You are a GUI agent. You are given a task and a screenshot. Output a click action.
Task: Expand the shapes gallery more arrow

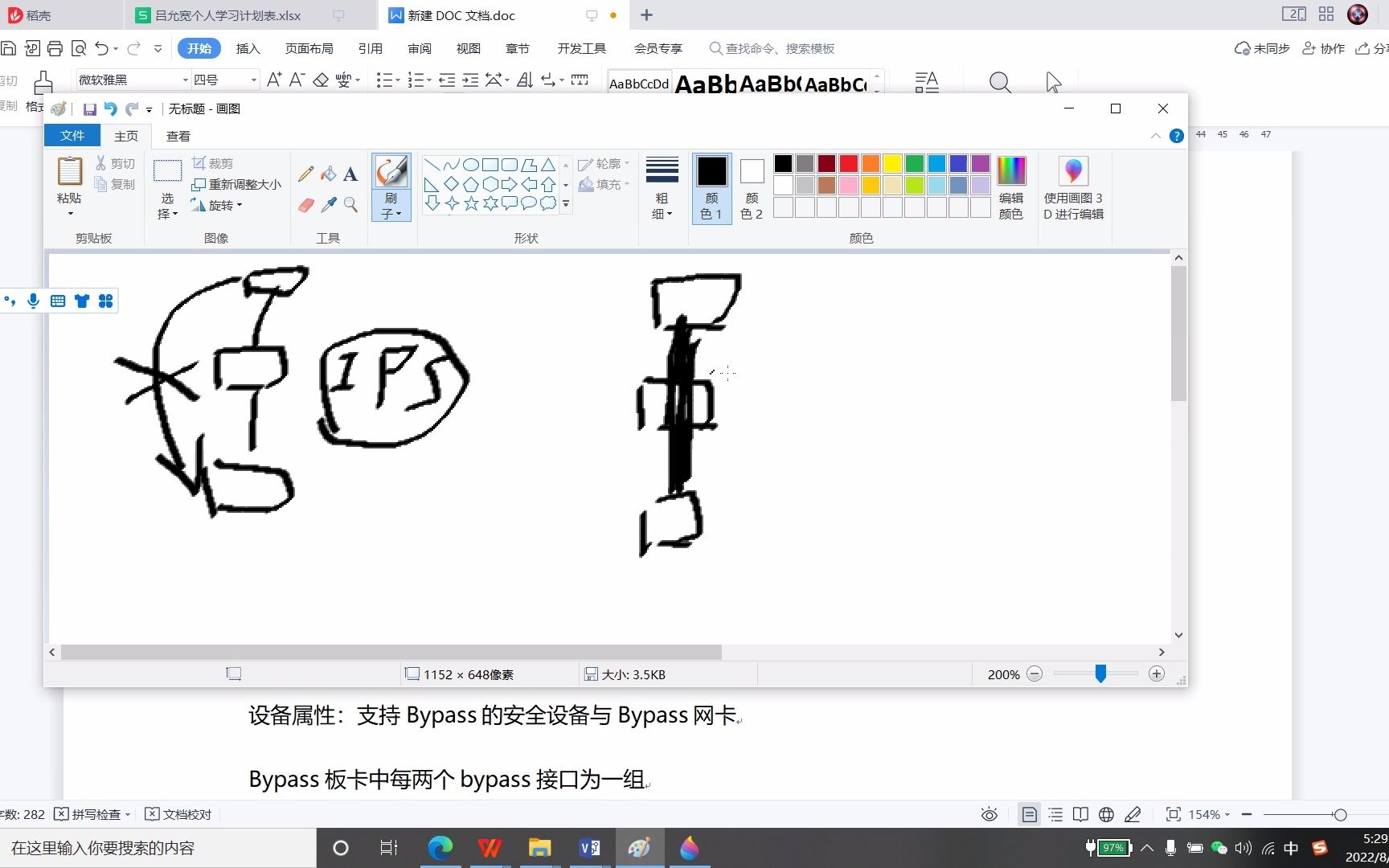pos(566,204)
